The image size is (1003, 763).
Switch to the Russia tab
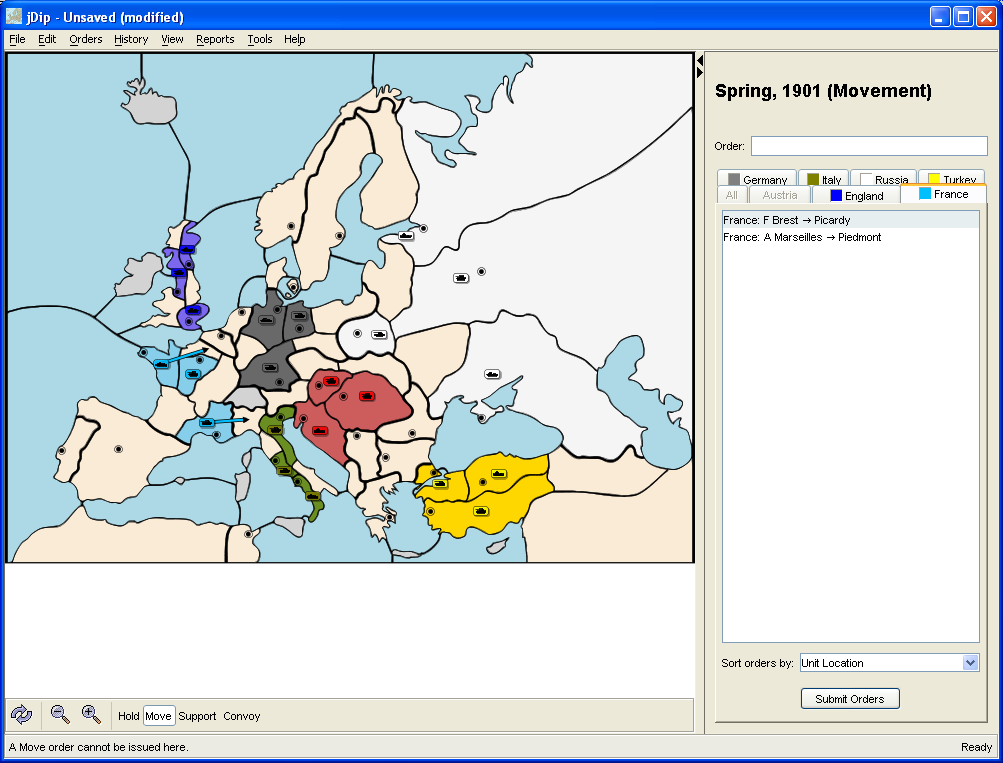(x=884, y=178)
